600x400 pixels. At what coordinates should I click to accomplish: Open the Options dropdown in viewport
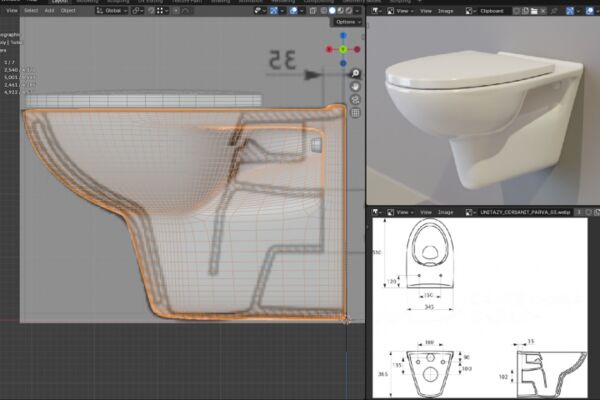[348, 22]
